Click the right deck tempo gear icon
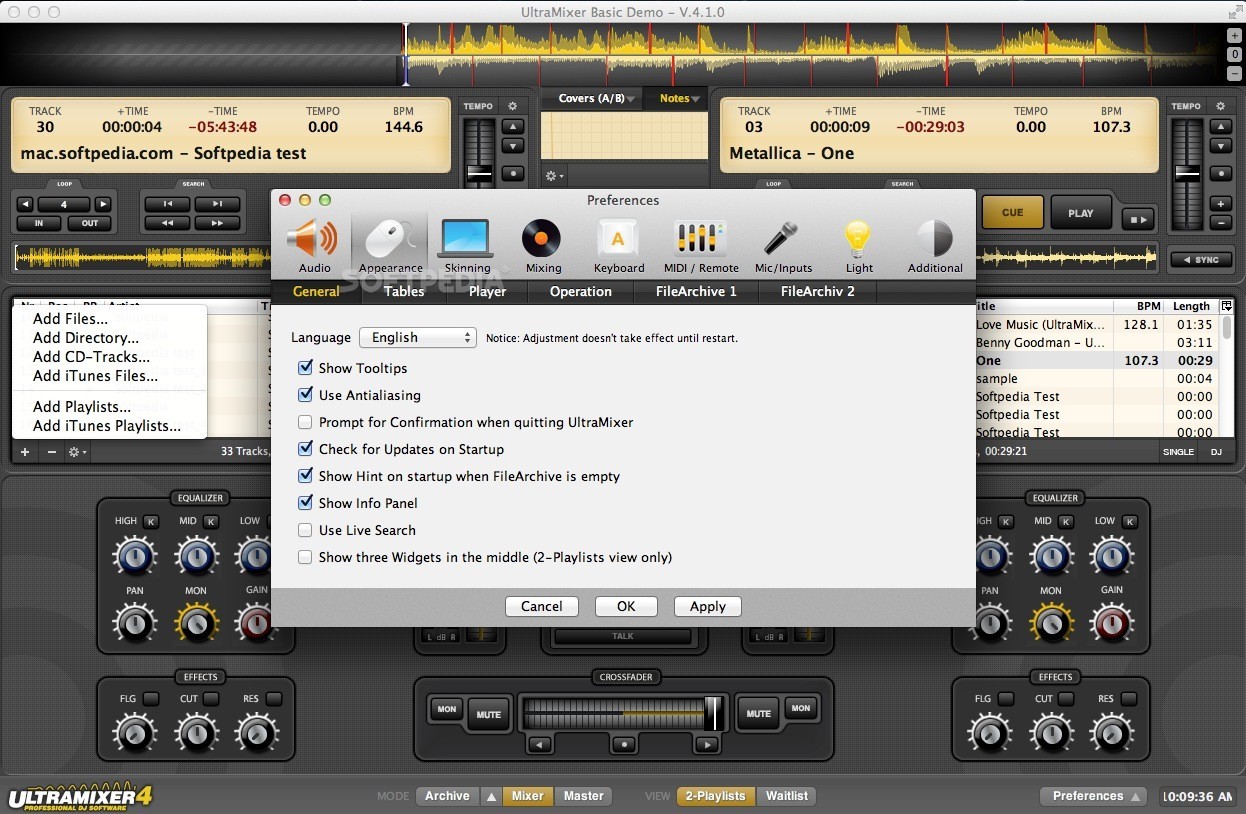Screen dimensions: 1246x814 pyautogui.click(x=1220, y=106)
